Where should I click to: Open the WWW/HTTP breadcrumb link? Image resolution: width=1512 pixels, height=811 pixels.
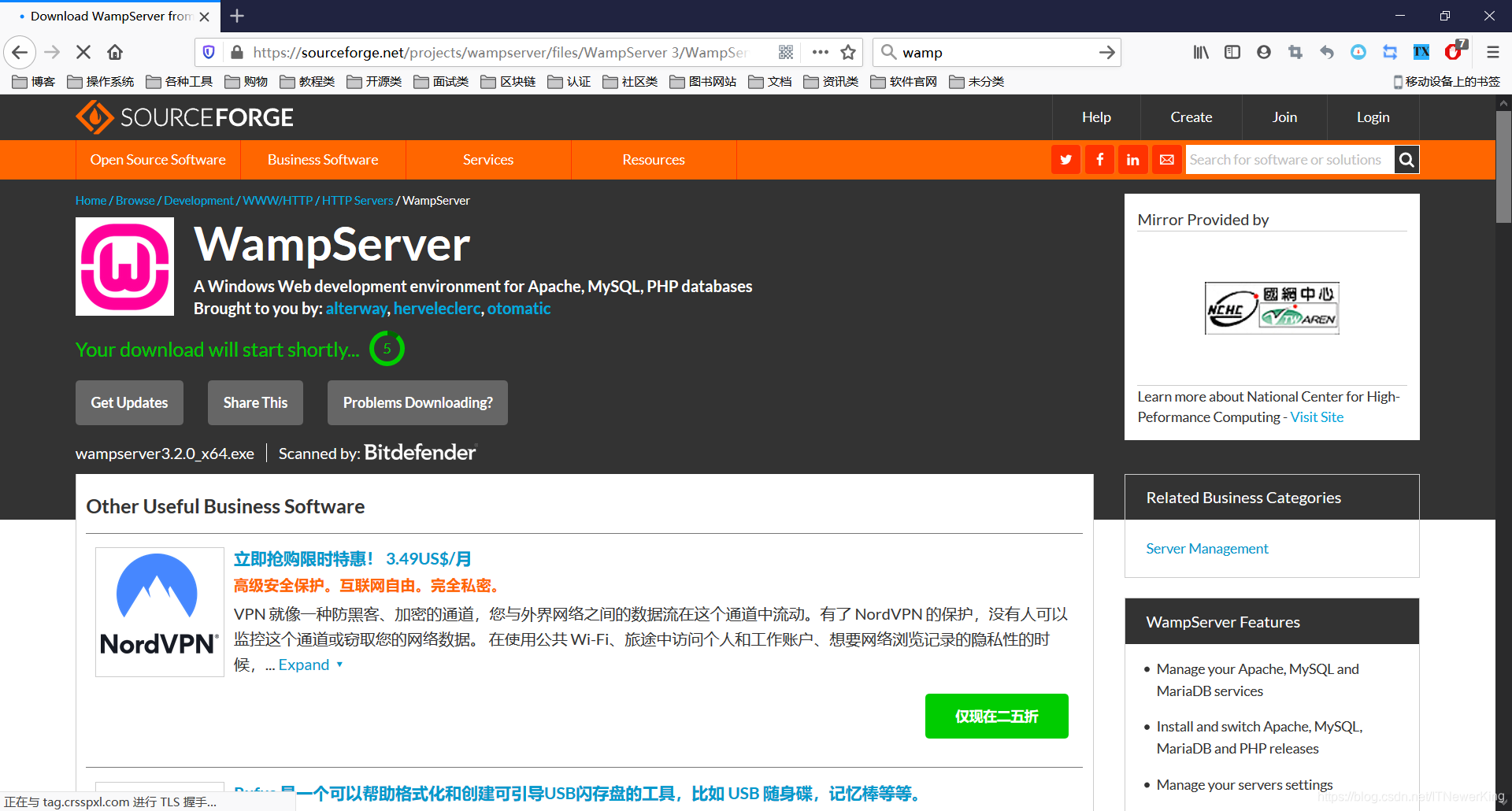pyautogui.click(x=277, y=201)
